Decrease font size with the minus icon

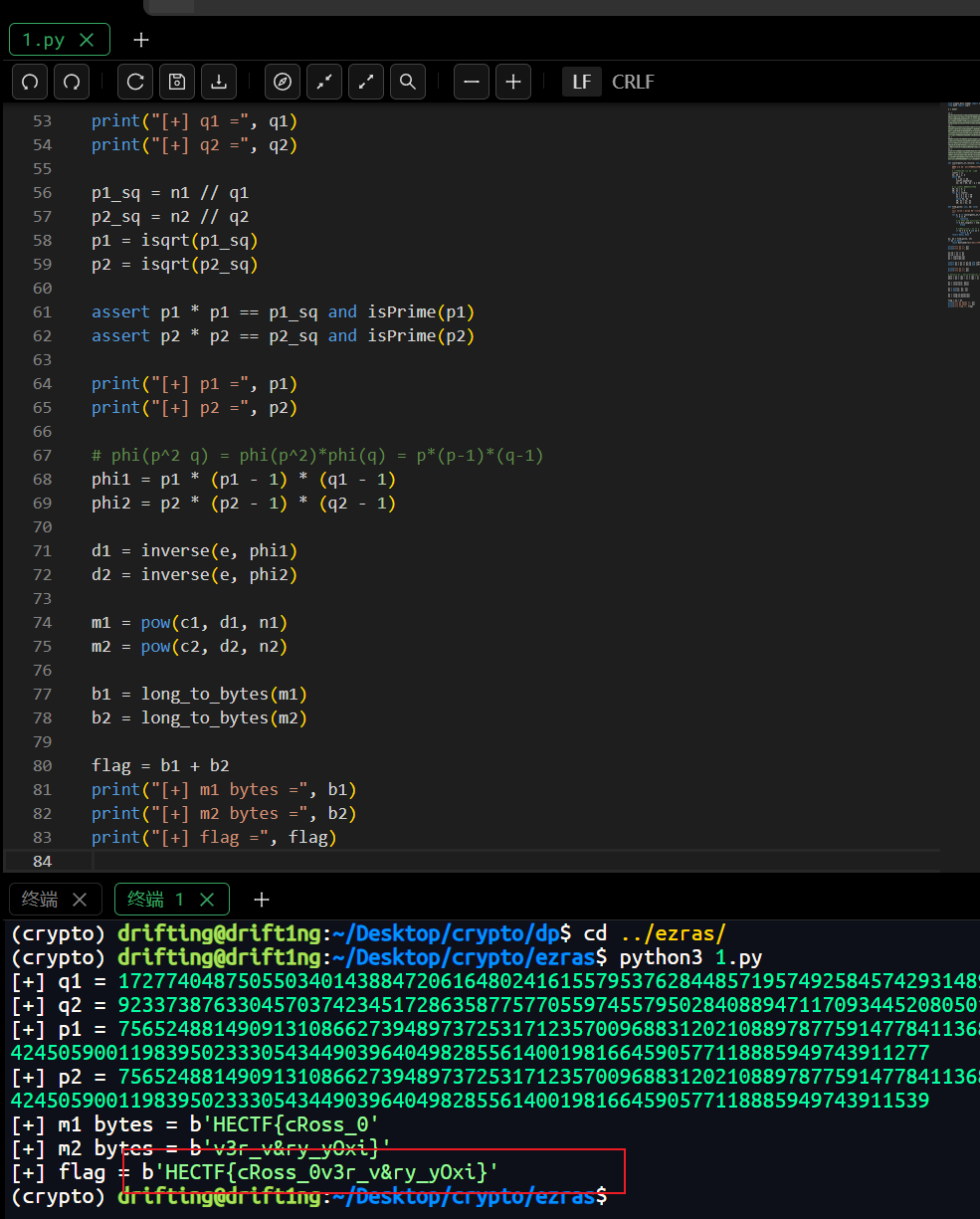472,82
